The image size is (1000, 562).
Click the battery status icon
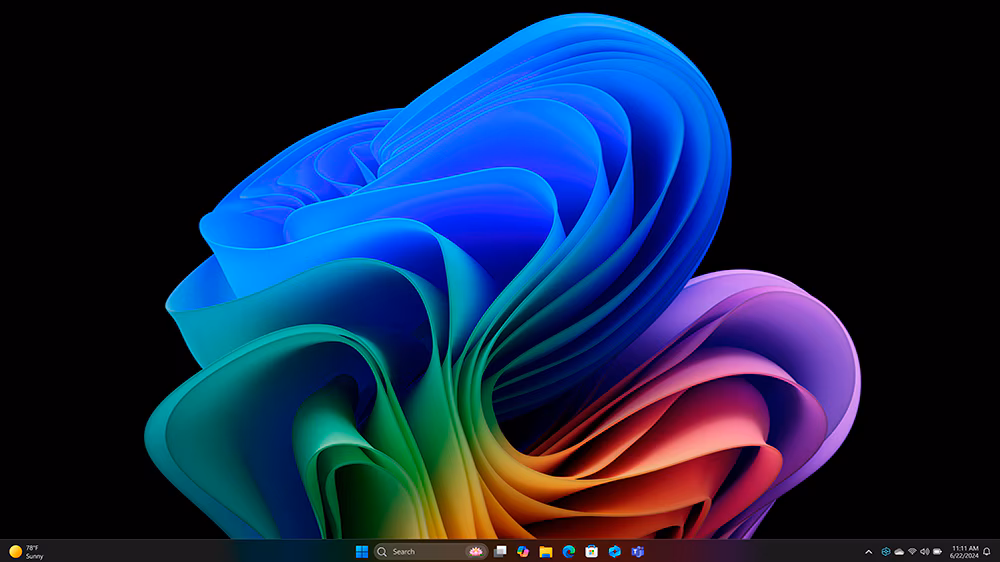(x=938, y=551)
